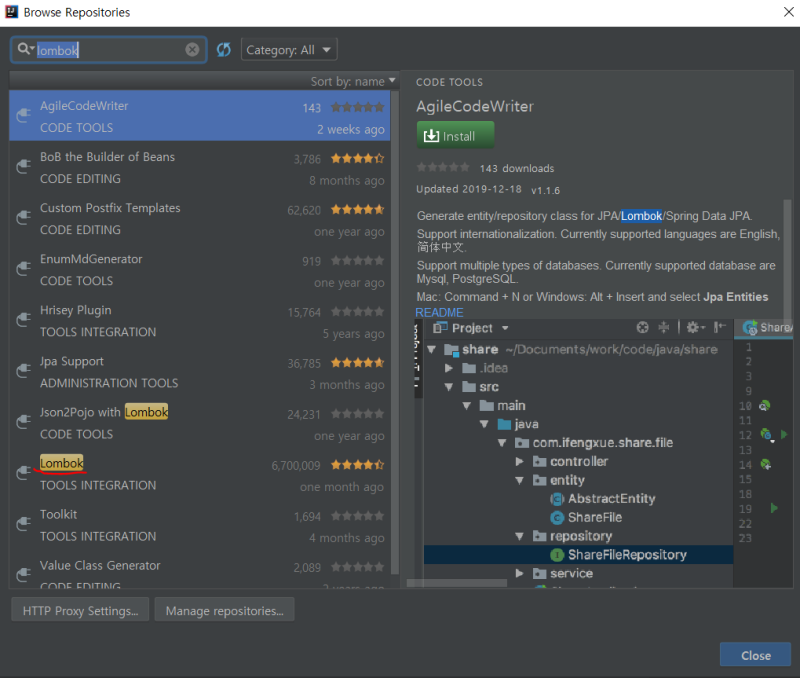
Task: Open the README link
Action: [x=439, y=312]
